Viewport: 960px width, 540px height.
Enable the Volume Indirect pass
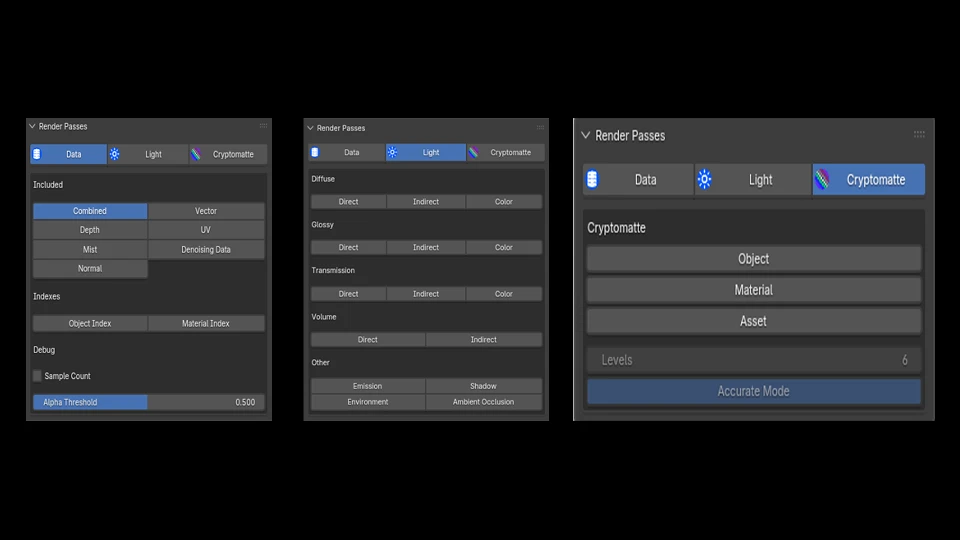click(x=484, y=340)
